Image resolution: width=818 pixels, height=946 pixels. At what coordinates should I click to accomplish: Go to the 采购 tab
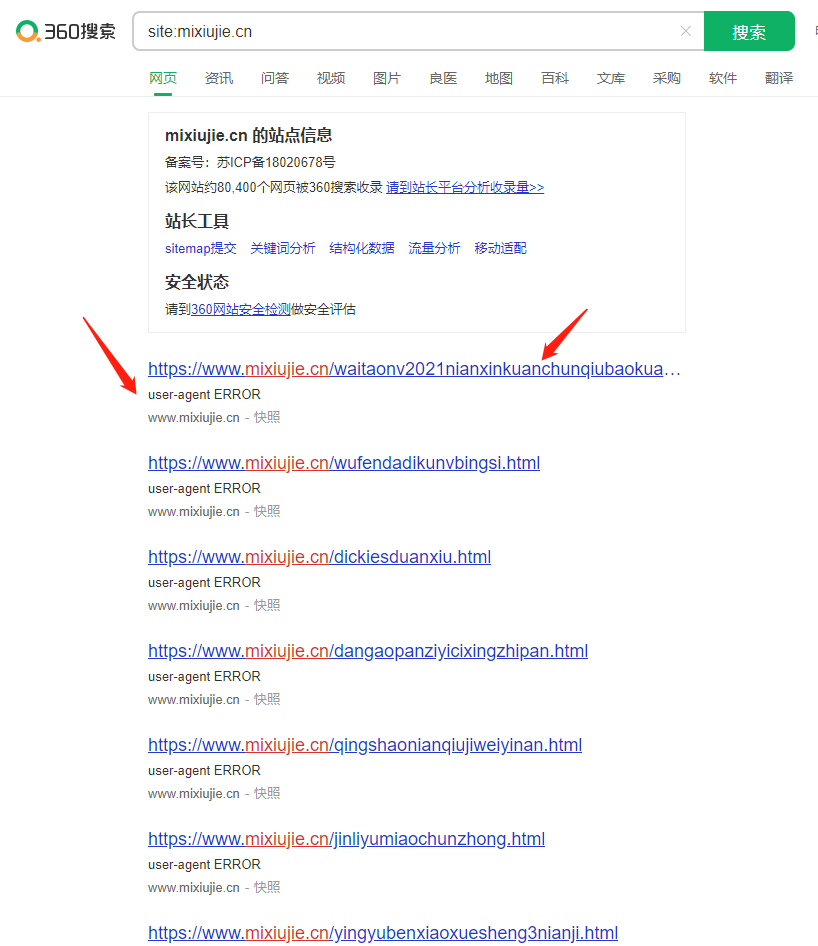click(667, 78)
